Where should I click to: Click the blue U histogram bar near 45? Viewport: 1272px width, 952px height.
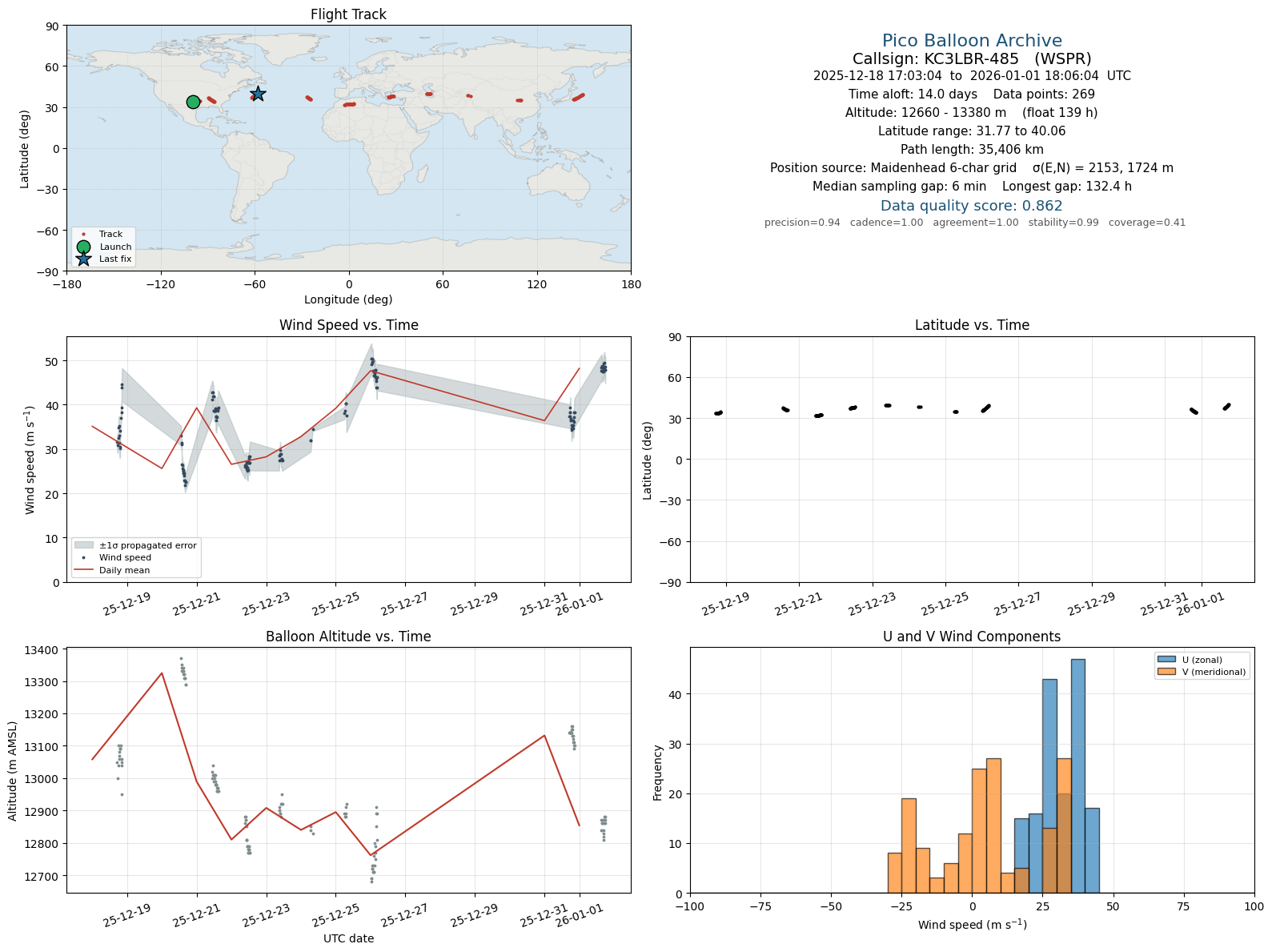[1092, 850]
